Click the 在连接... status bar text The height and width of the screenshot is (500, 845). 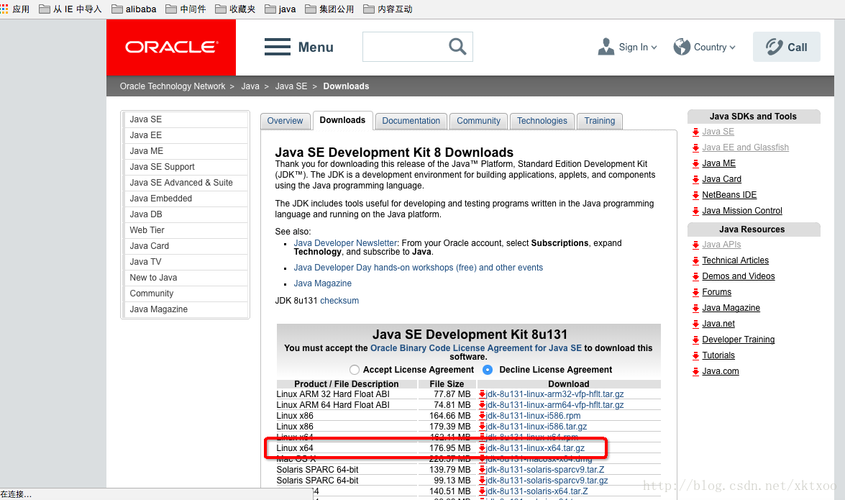tap(16, 495)
